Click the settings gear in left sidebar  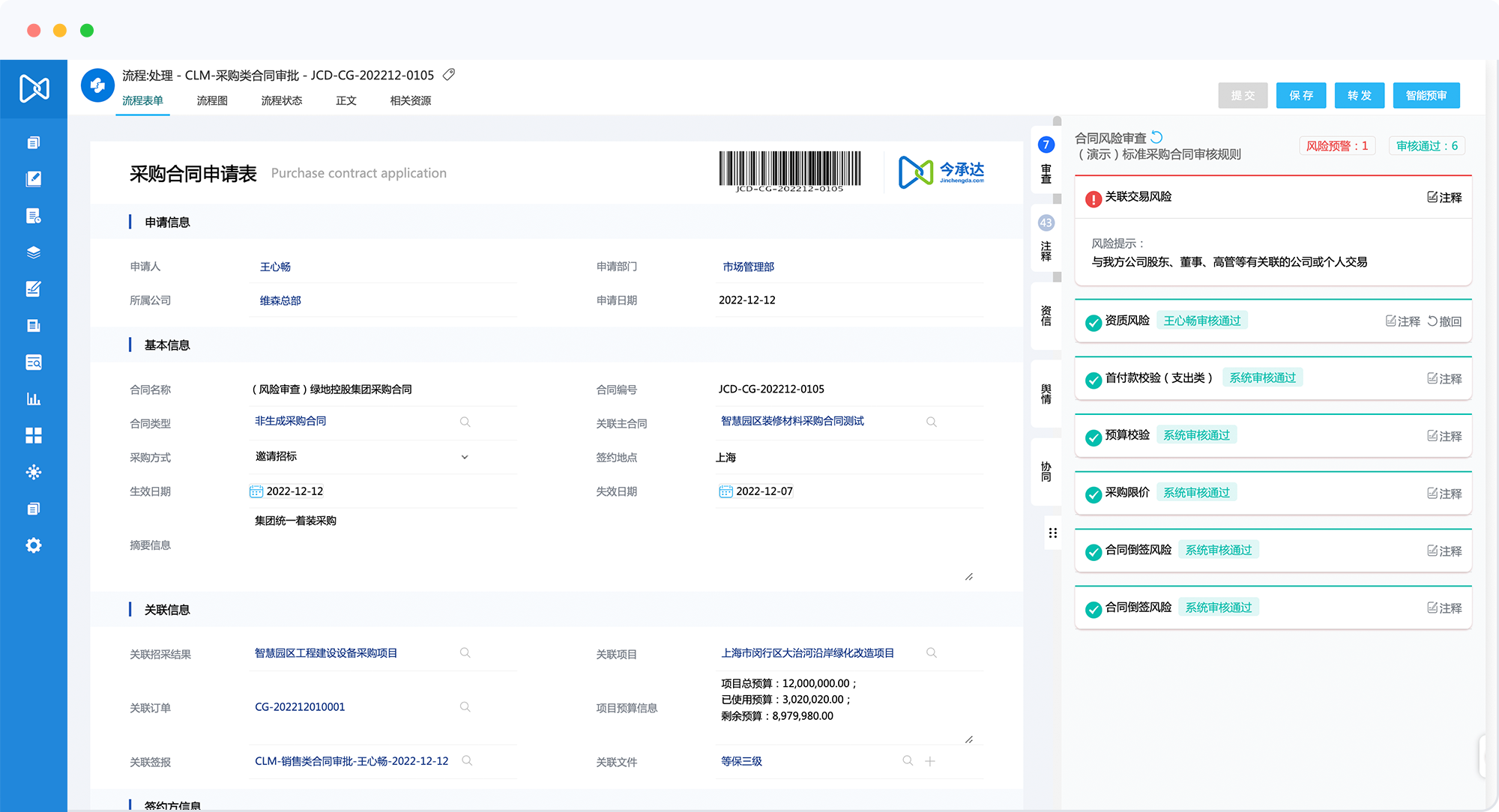click(x=34, y=545)
